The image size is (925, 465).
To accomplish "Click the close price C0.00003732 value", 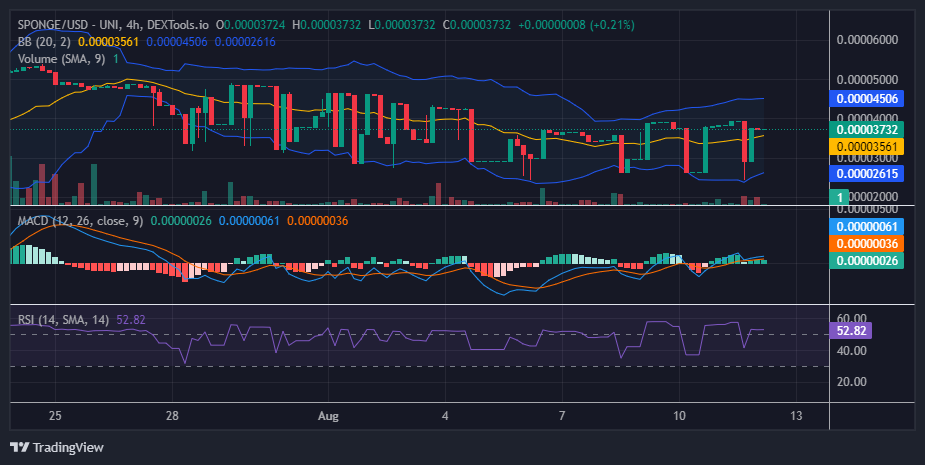I will click(477, 25).
